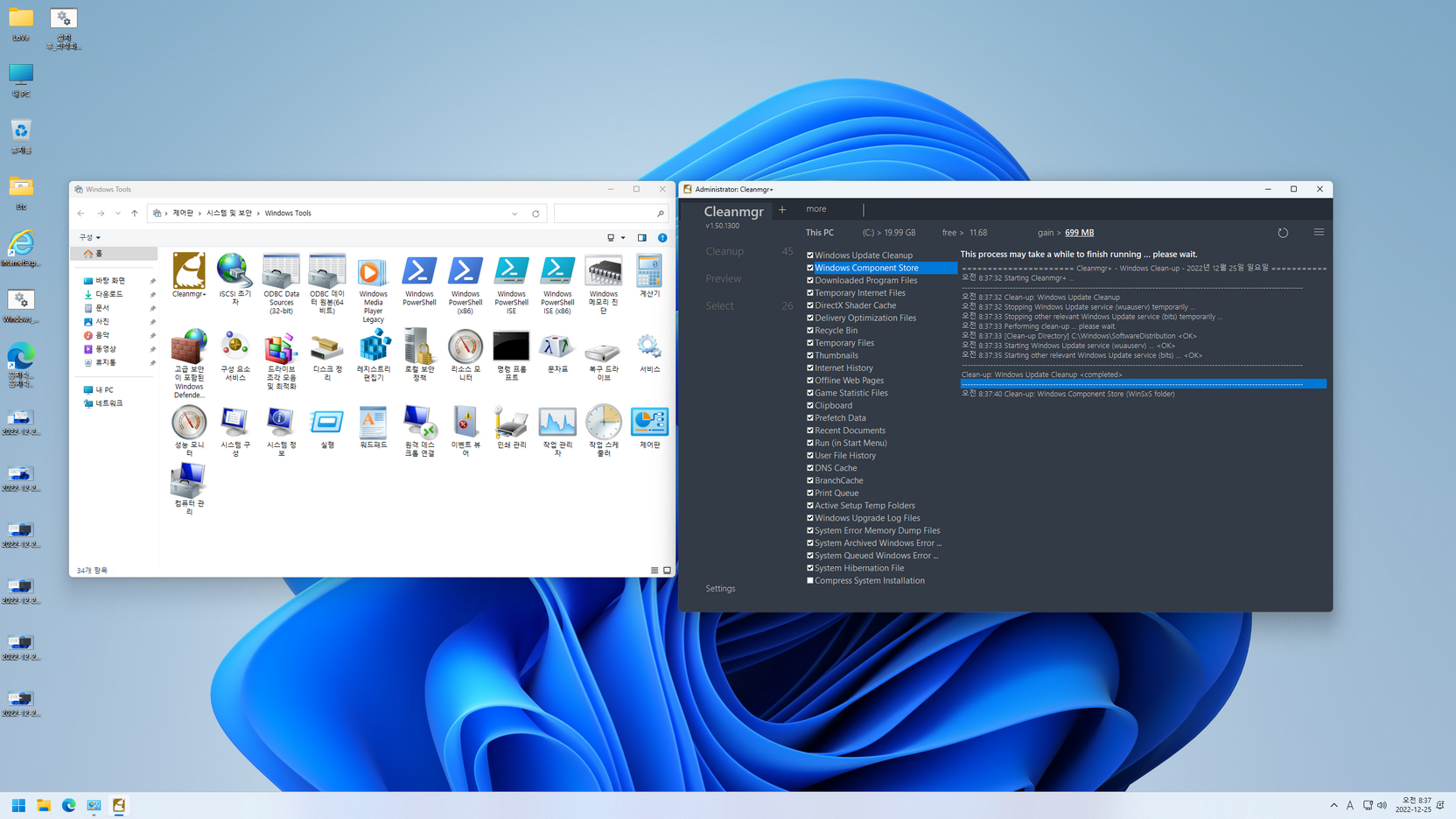The height and width of the screenshot is (819, 1456).
Task: Go up one folder level
Action: coord(135,213)
